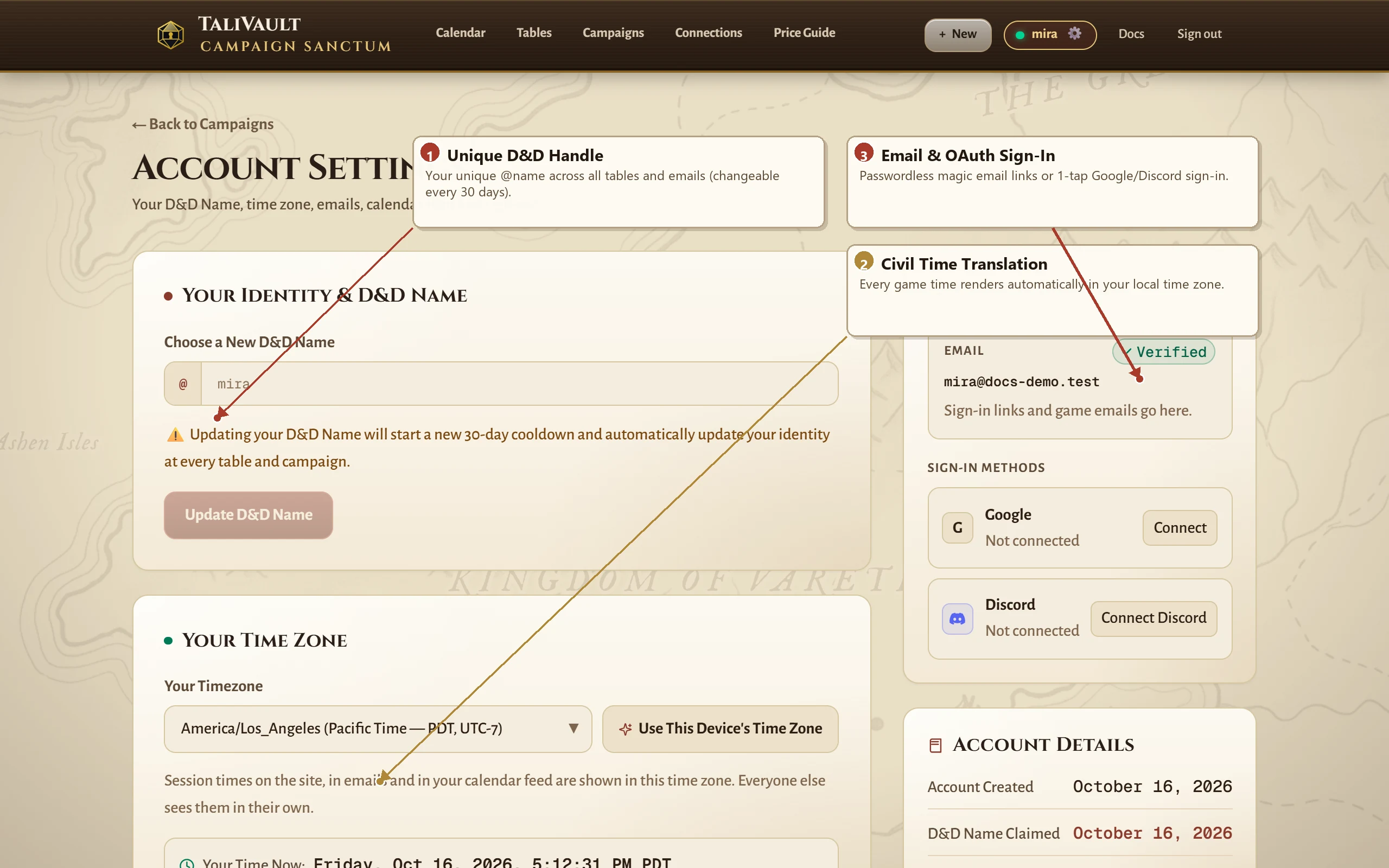This screenshot has height=868, width=1389.
Task: Click the Your Time Now readout
Action: [x=493, y=862]
